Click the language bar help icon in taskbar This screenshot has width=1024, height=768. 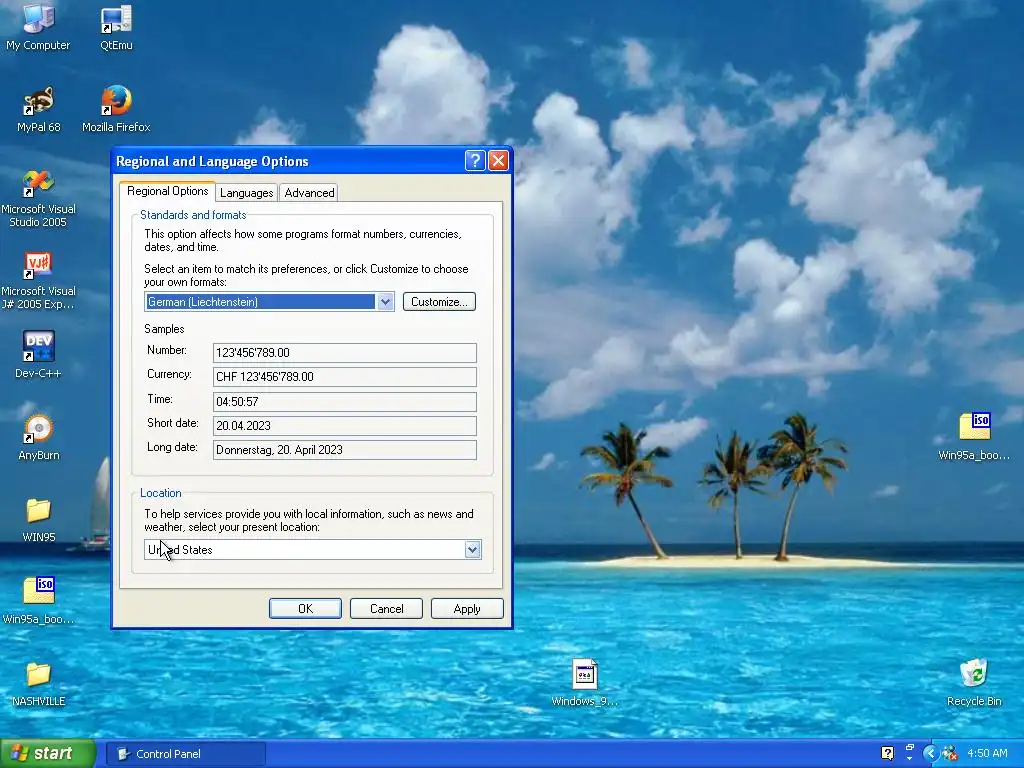pos(888,753)
